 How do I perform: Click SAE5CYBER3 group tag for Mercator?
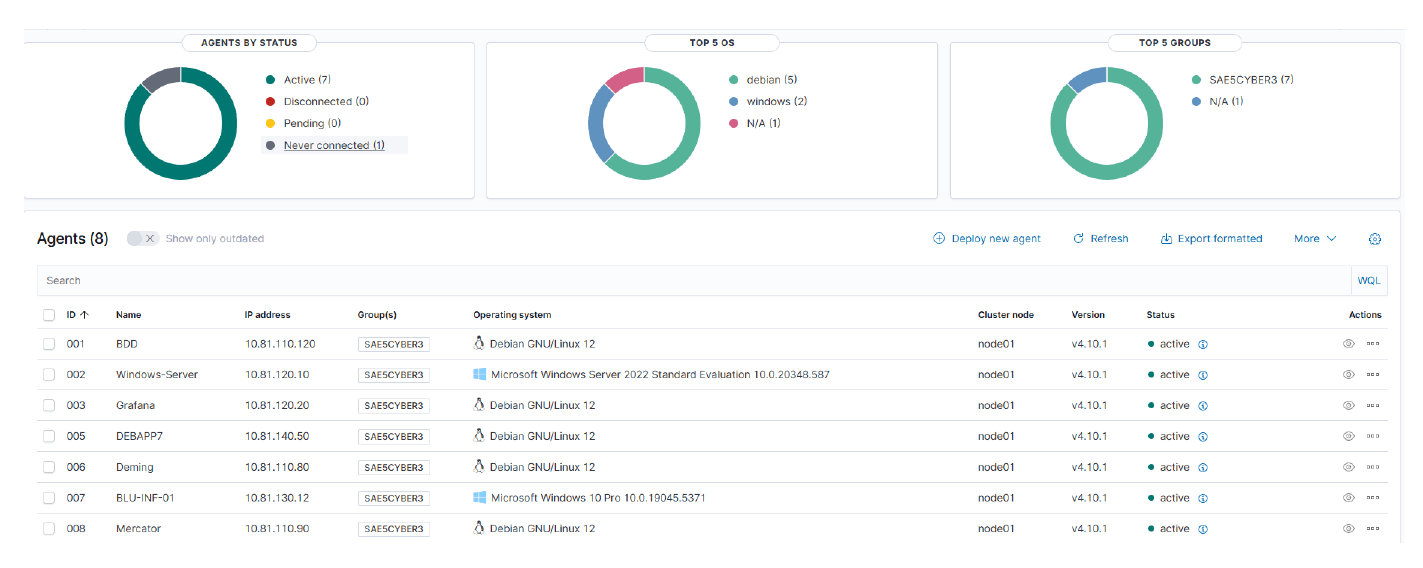pyautogui.click(x=394, y=529)
